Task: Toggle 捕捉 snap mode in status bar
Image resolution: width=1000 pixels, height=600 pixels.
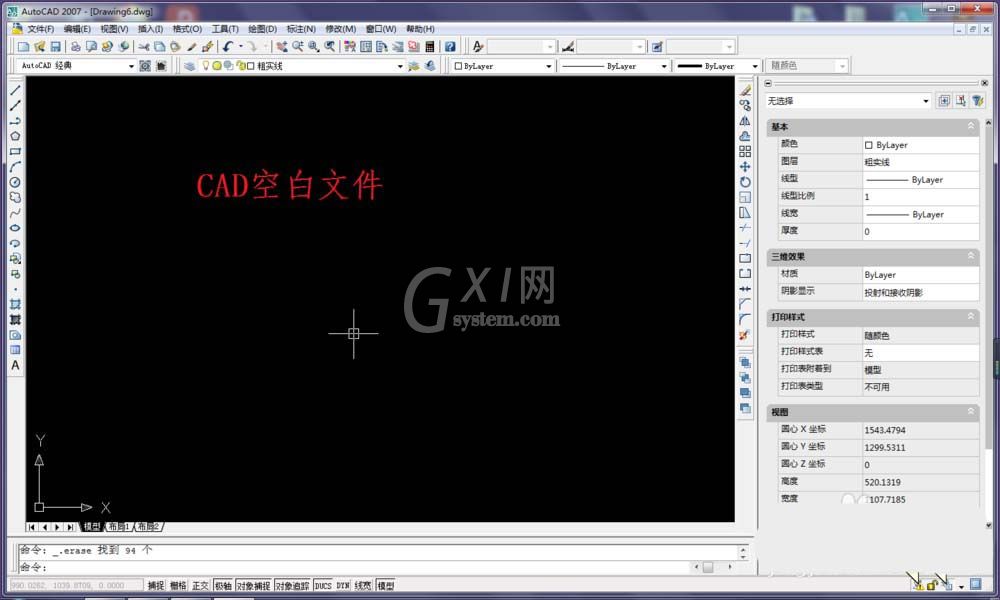Action: click(156, 585)
